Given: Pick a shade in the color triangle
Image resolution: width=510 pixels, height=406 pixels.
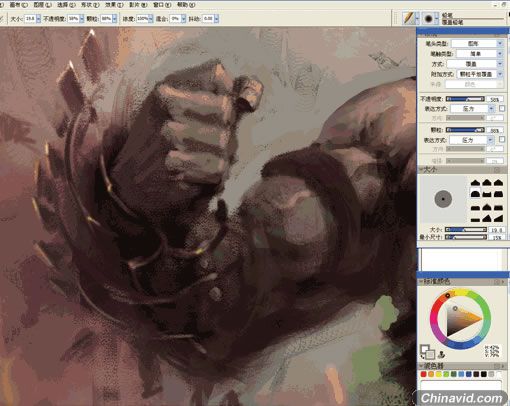Looking at the screenshot, I should coord(461,319).
